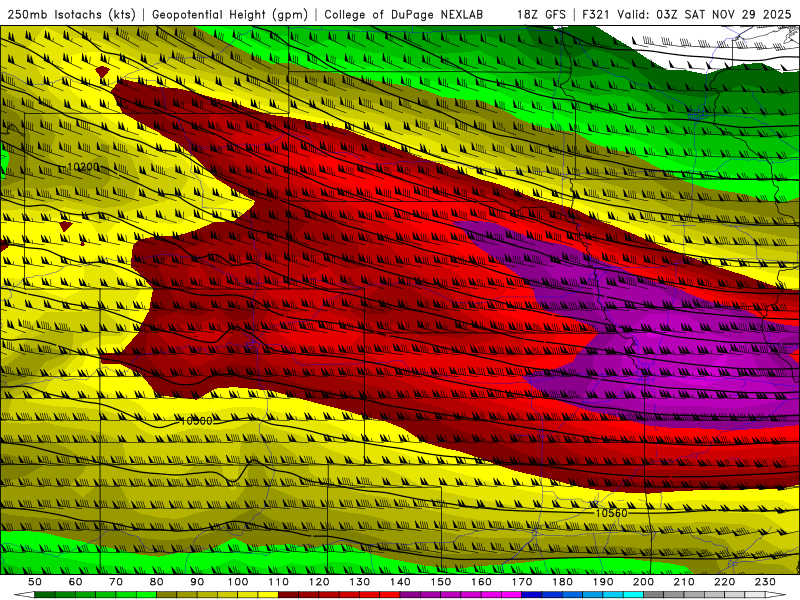Select the magenta swatch just before 170

coord(512,595)
